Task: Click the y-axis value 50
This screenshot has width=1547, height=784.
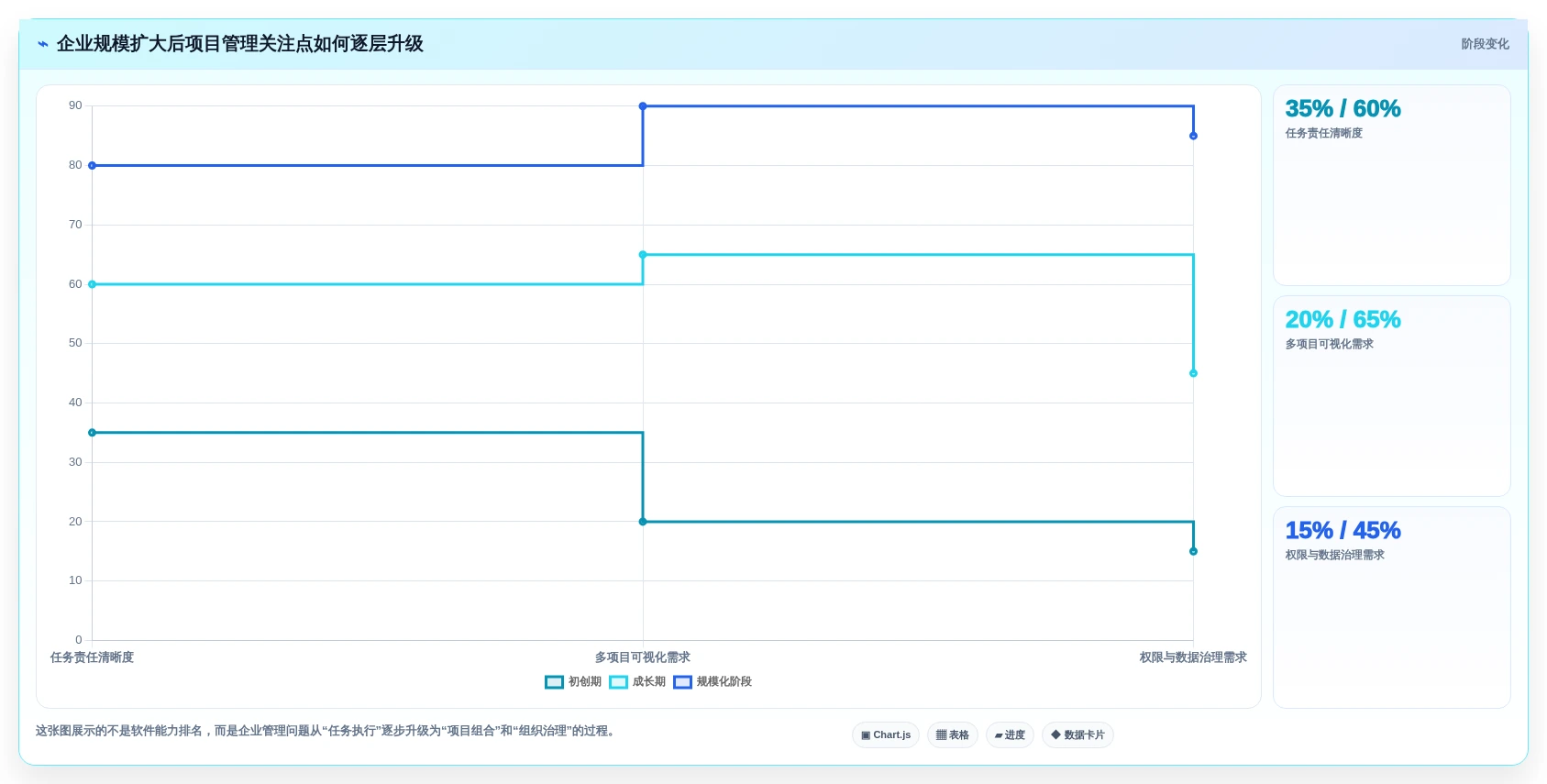Action: point(75,343)
